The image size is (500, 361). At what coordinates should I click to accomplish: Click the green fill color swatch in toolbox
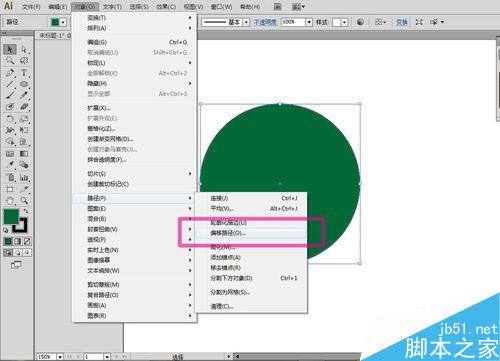[x=11, y=216]
